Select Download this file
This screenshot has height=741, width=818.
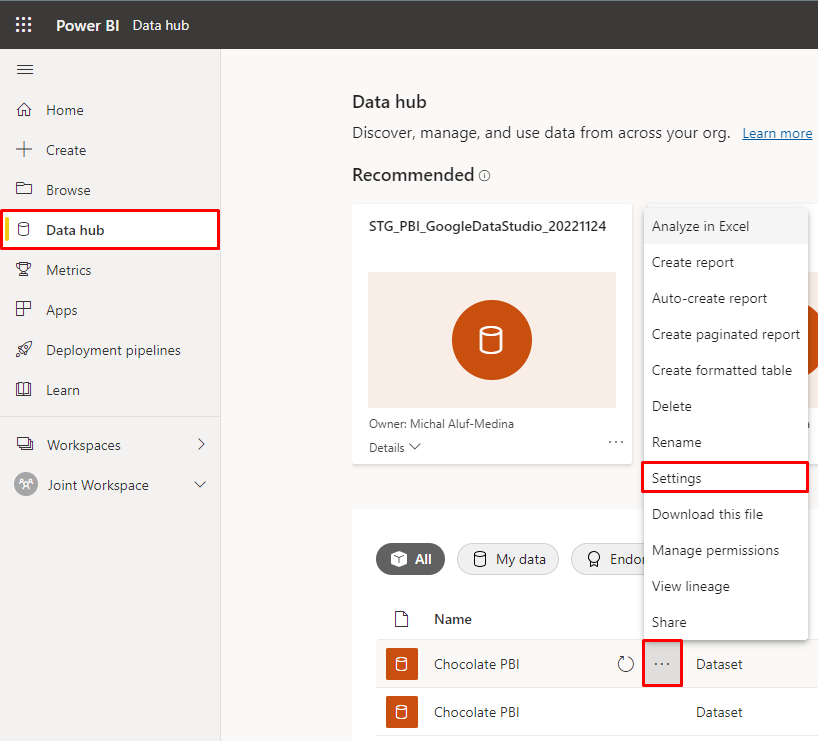[726, 515]
